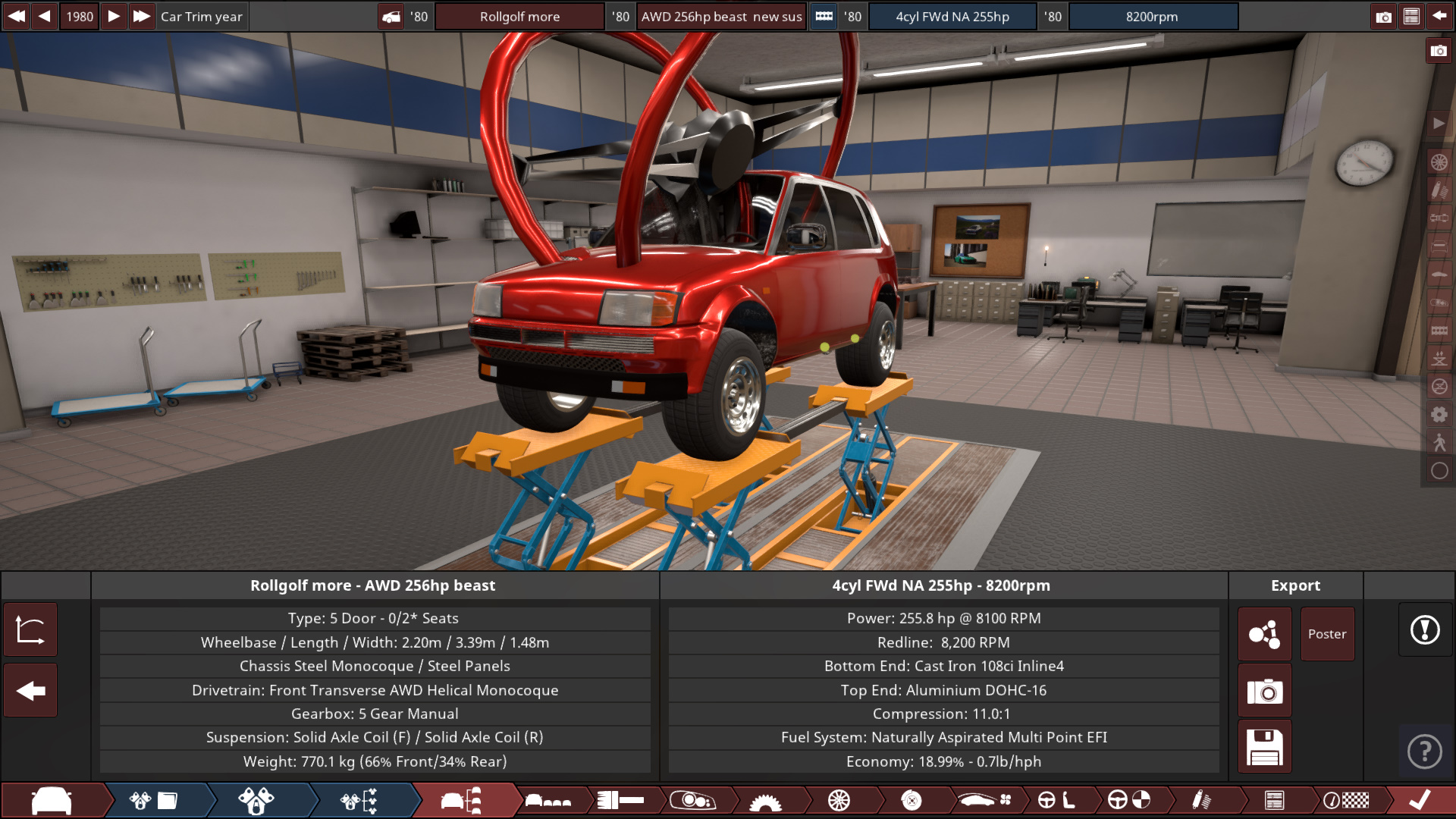Open the suspension shock absorber tab

click(1201, 800)
